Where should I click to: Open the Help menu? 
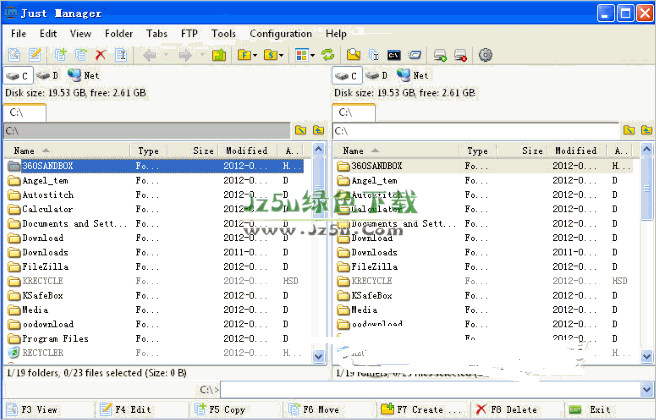click(336, 33)
